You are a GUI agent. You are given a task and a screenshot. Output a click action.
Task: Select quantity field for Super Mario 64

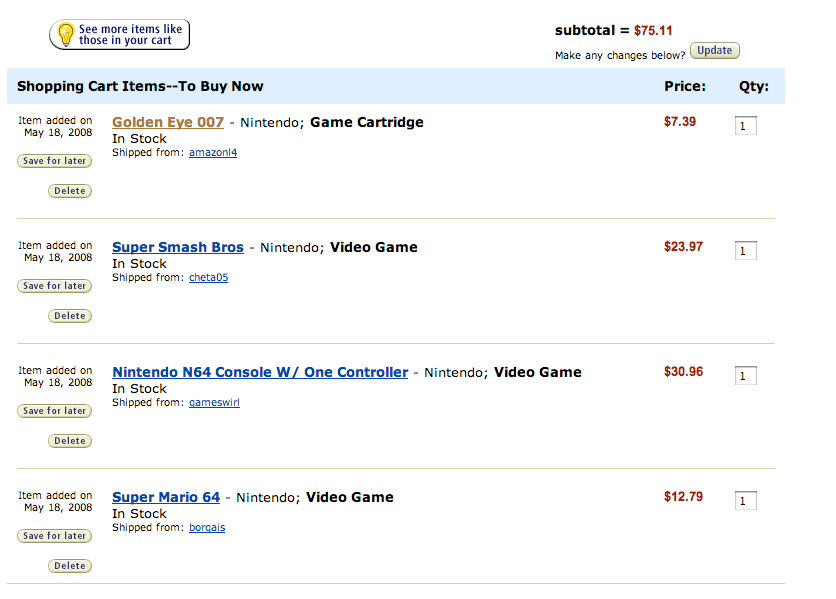click(x=745, y=501)
